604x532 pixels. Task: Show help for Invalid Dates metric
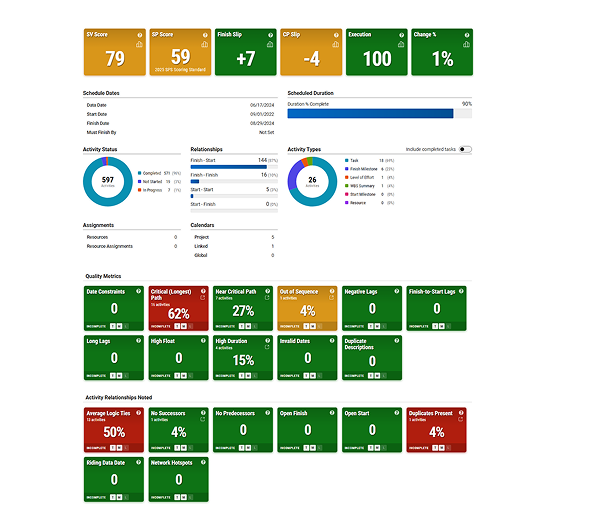pyautogui.click(x=332, y=341)
